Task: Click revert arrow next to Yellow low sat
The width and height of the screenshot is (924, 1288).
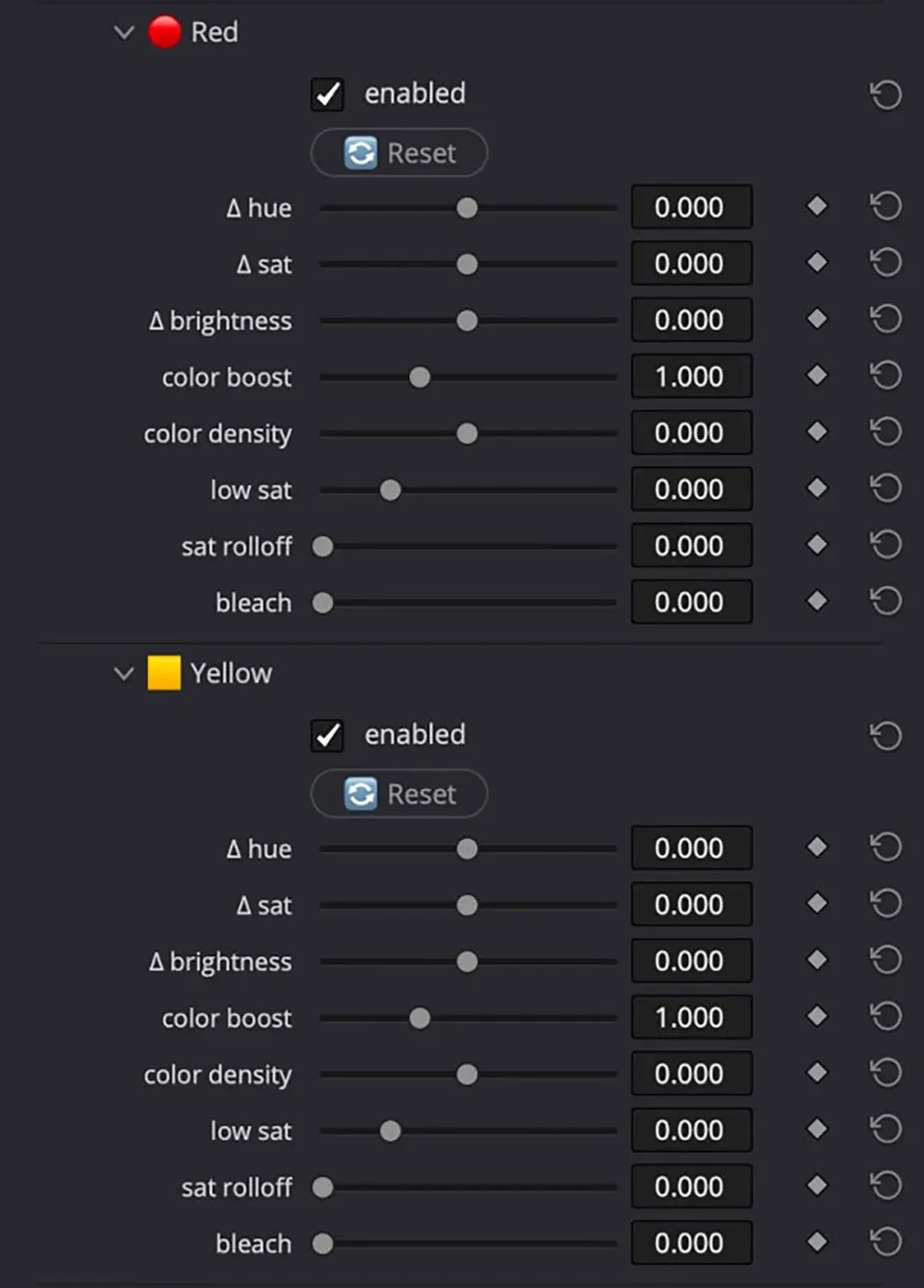Action: (885, 1130)
